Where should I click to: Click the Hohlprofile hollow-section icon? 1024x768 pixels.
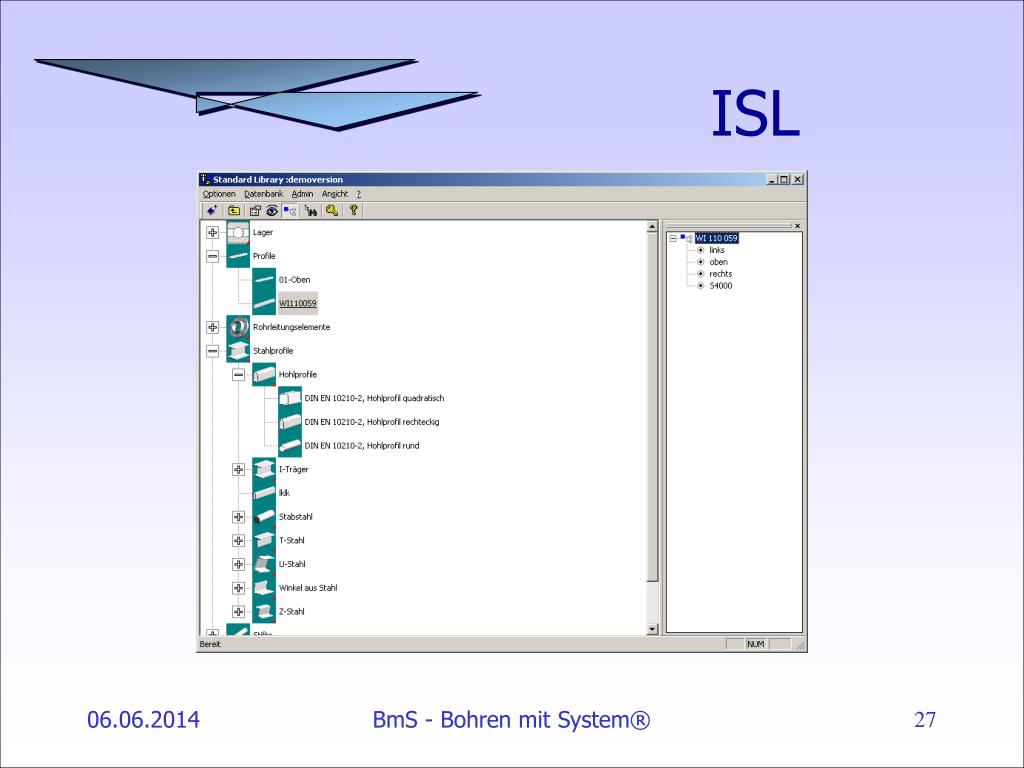(264, 374)
